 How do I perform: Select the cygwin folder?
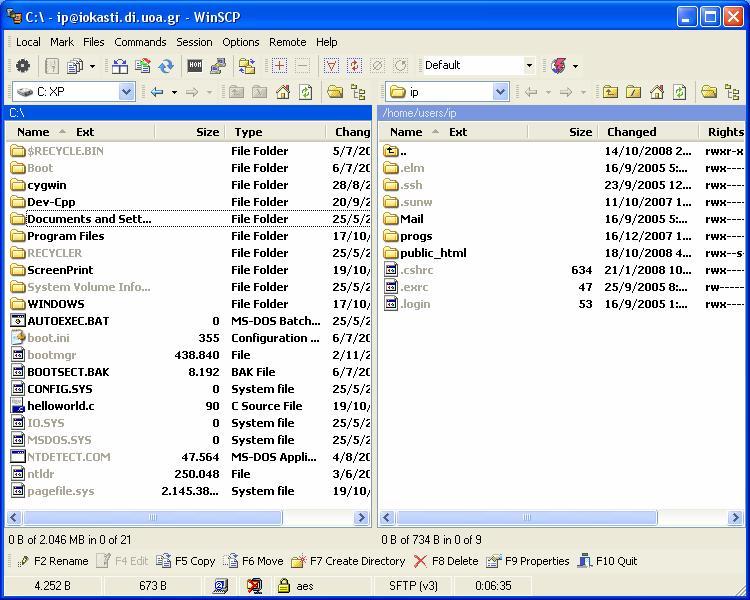(47, 185)
